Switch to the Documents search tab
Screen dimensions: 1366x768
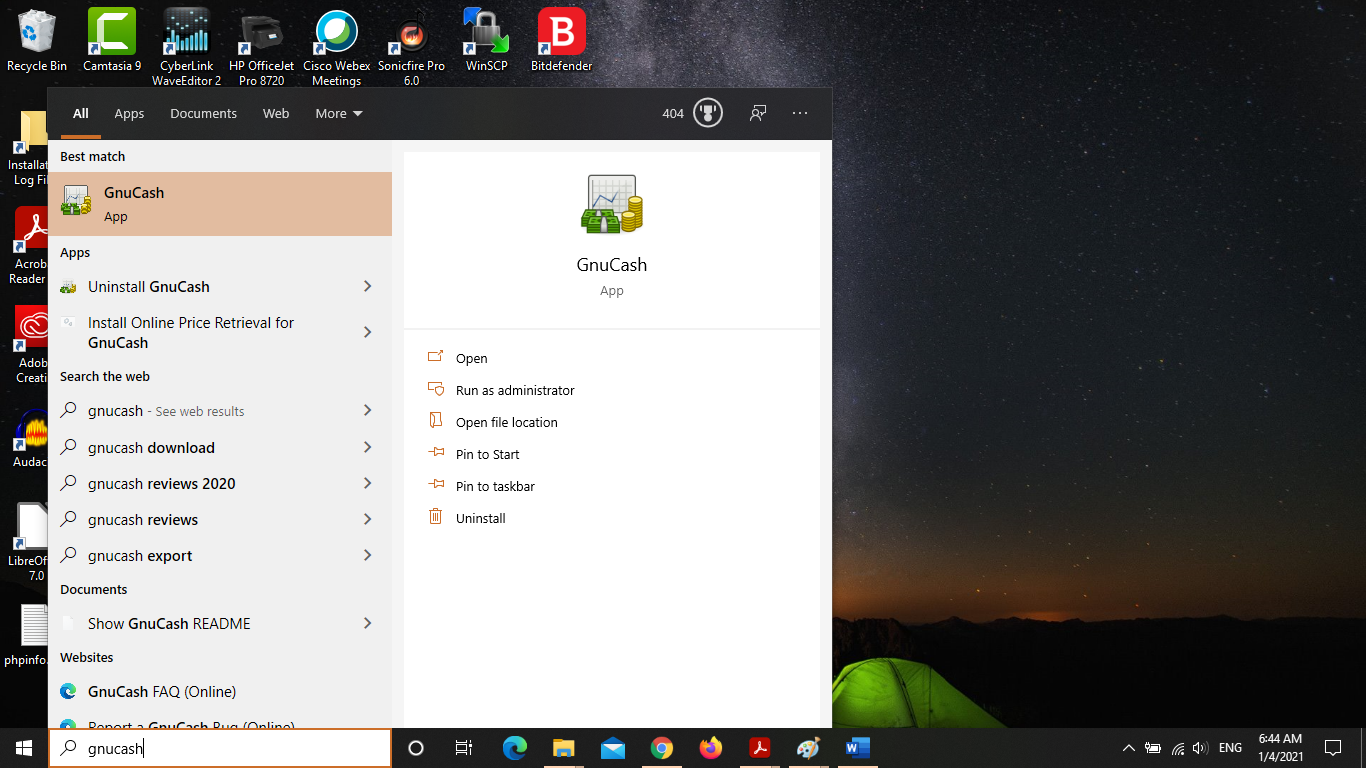[203, 113]
